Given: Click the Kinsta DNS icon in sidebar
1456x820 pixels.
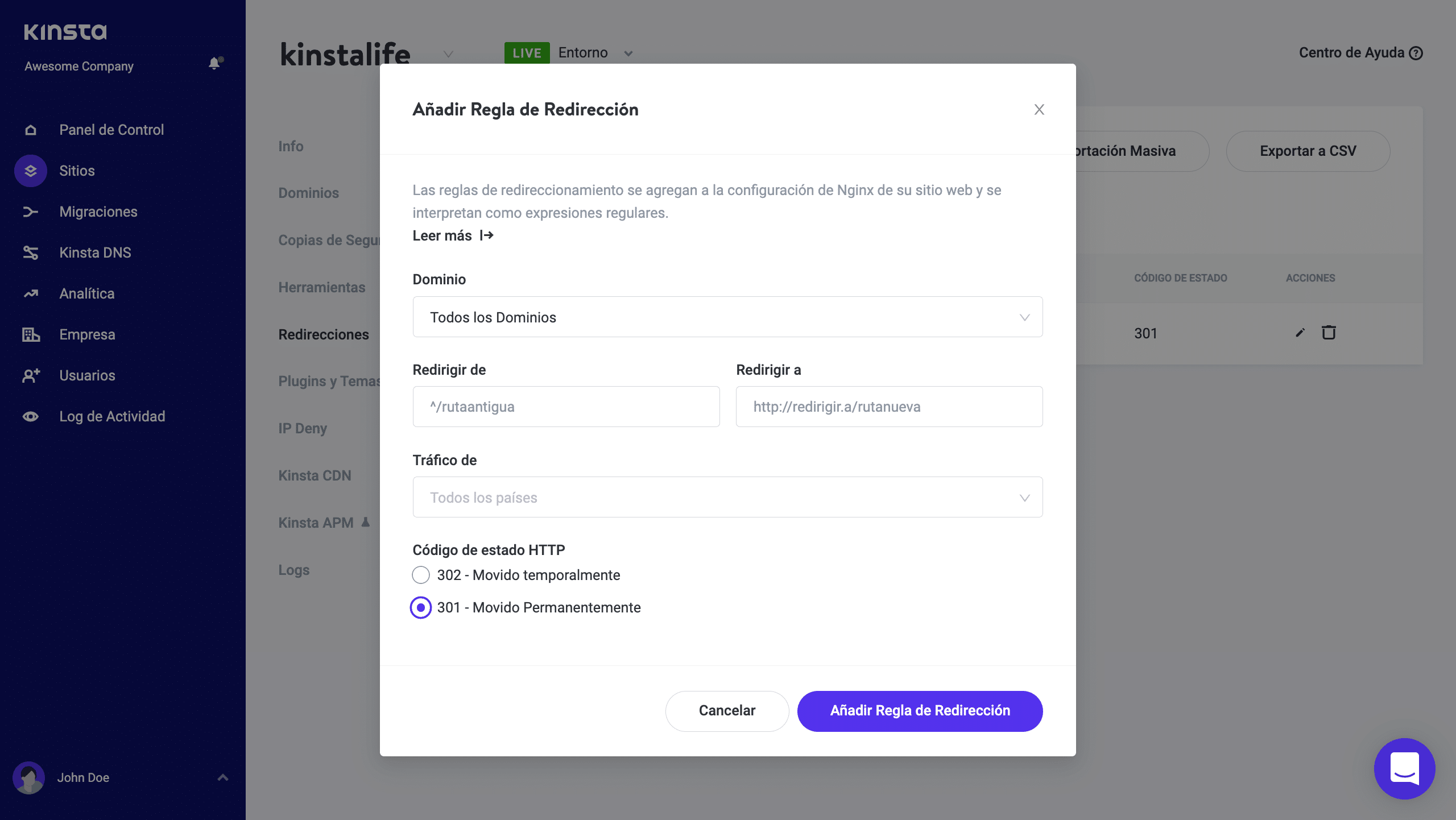Looking at the screenshot, I should click(31, 252).
